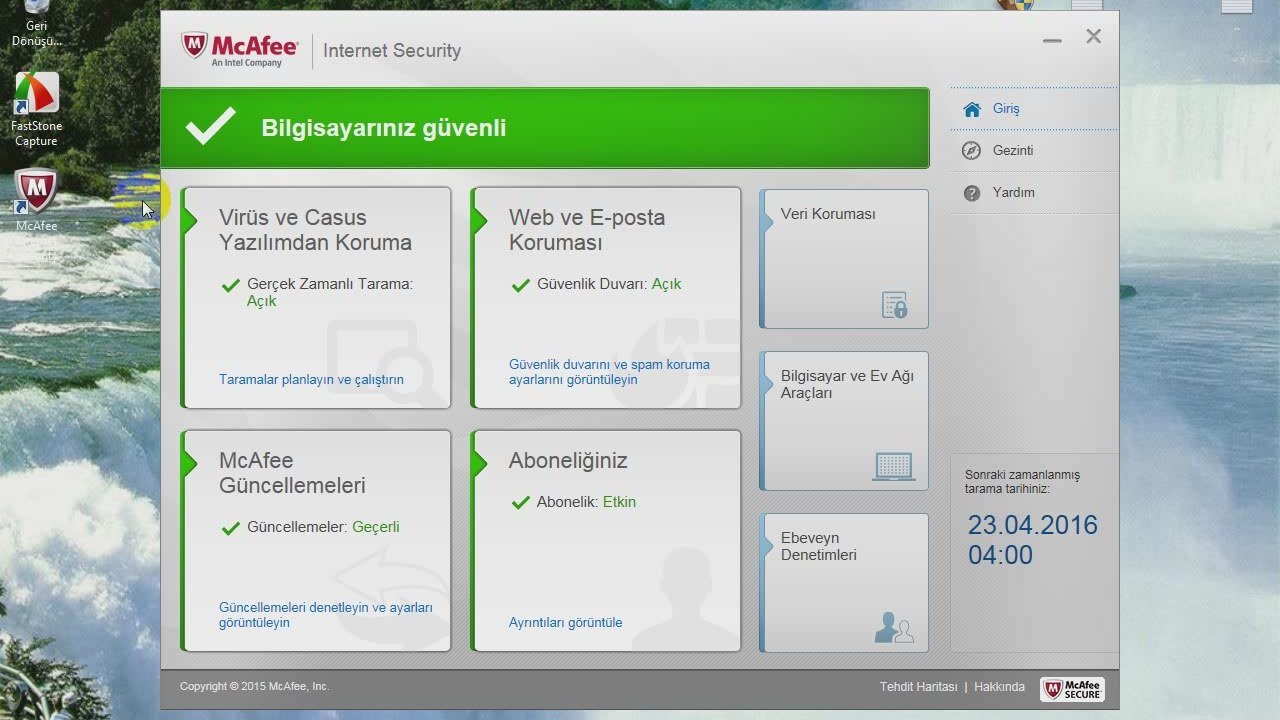Click the Veri Koruması lock document icon
The image size is (1280, 720).
(x=894, y=304)
